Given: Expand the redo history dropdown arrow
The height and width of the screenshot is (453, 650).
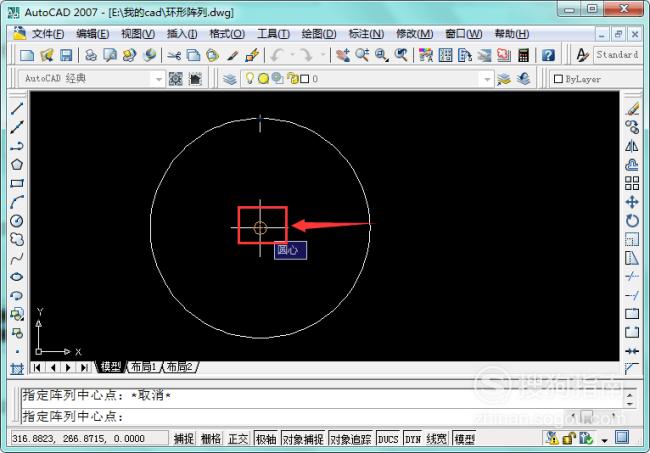Looking at the screenshot, I should (322, 55).
